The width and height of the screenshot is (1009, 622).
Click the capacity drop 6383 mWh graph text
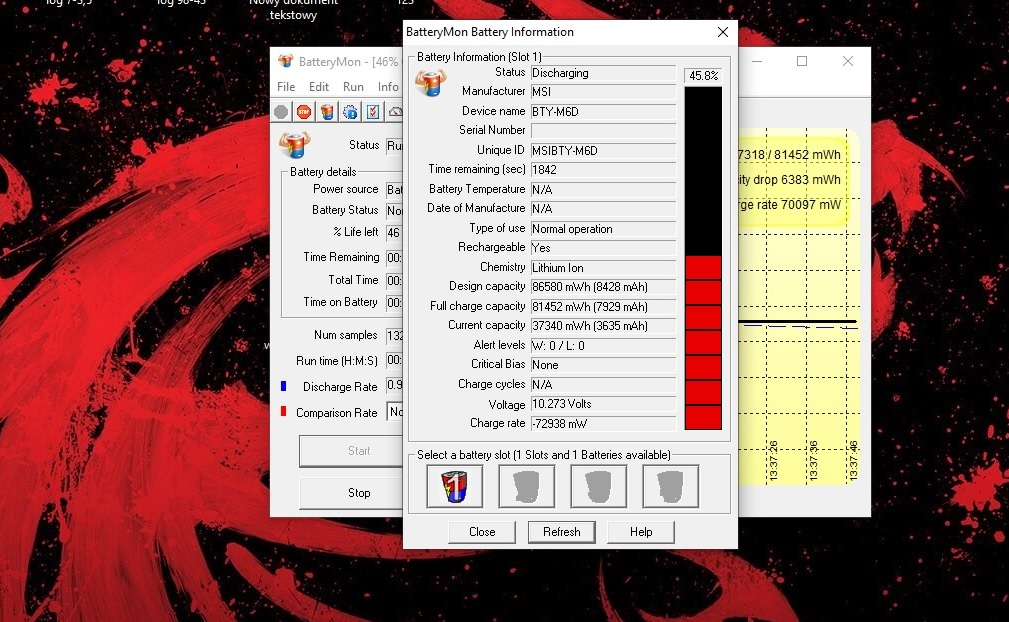(790, 180)
